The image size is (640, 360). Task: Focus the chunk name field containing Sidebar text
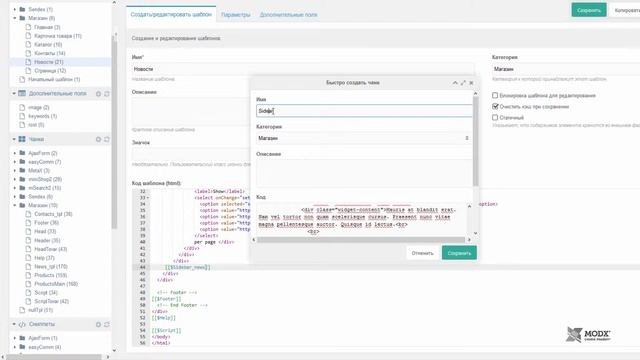(364, 111)
